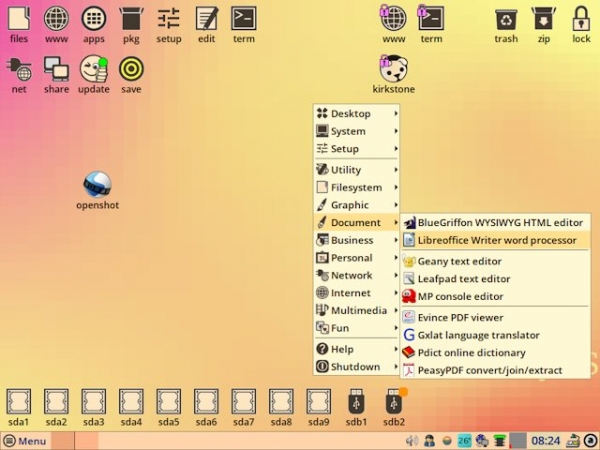Expand the Utility submenu
This screenshot has width=600, height=450.
pos(357,170)
